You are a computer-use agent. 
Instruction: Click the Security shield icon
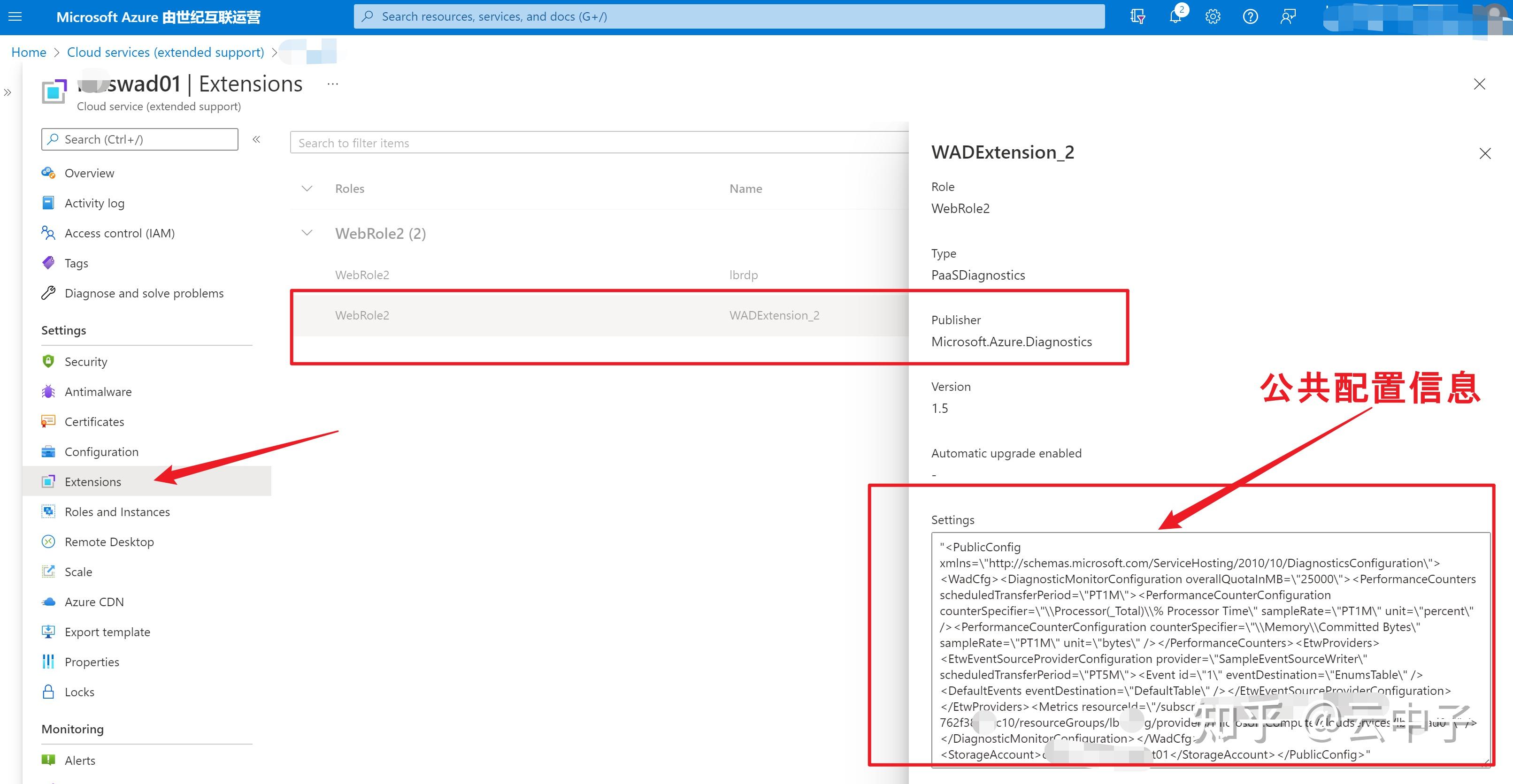click(48, 361)
